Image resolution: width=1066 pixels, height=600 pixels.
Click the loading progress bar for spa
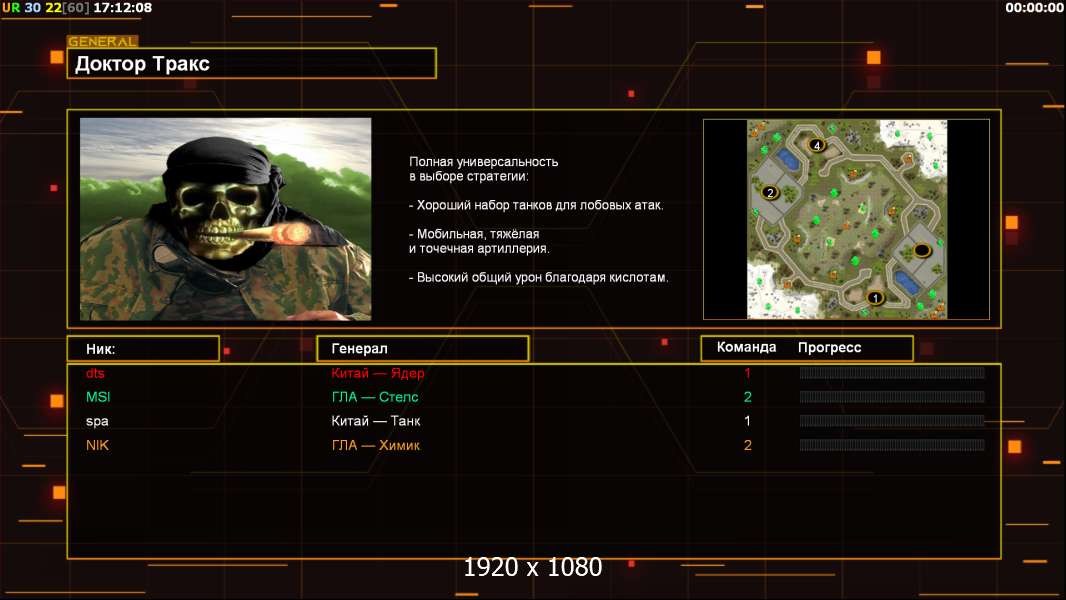pyautogui.click(x=892, y=421)
